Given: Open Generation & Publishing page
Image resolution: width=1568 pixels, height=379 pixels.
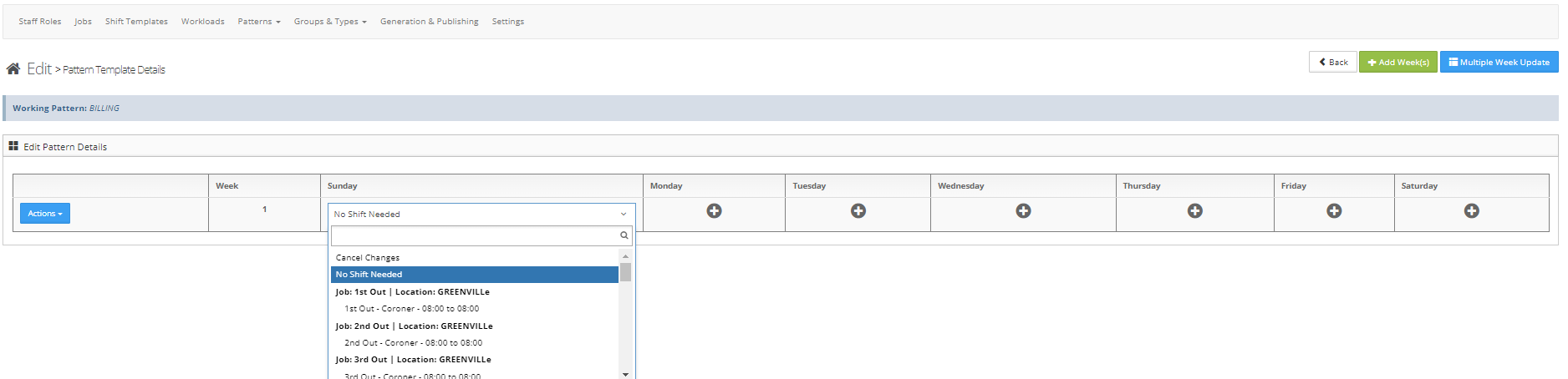Looking at the screenshot, I should (429, 22).
